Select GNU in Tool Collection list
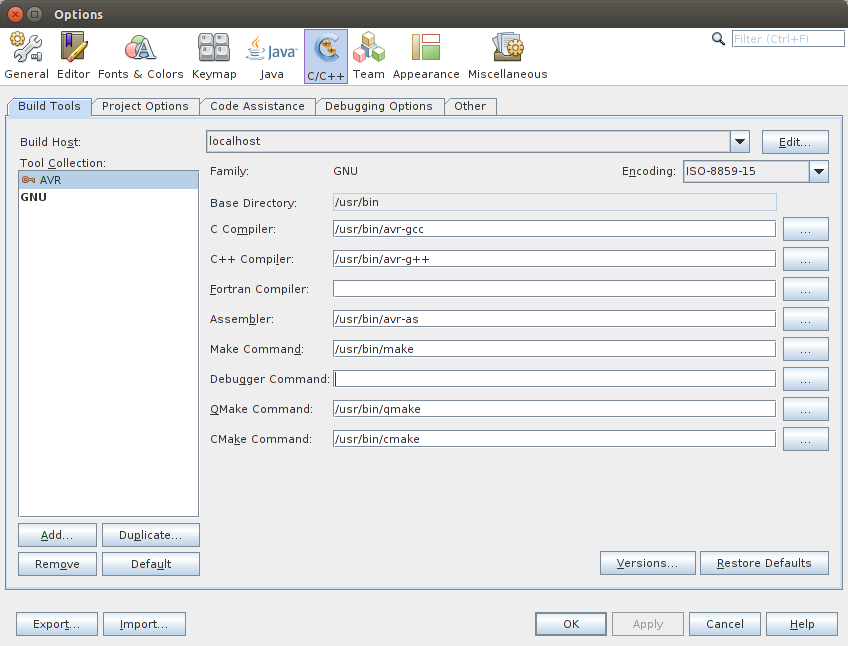The height and width of the screenshot is (646, 848). [x=108, y=197]
